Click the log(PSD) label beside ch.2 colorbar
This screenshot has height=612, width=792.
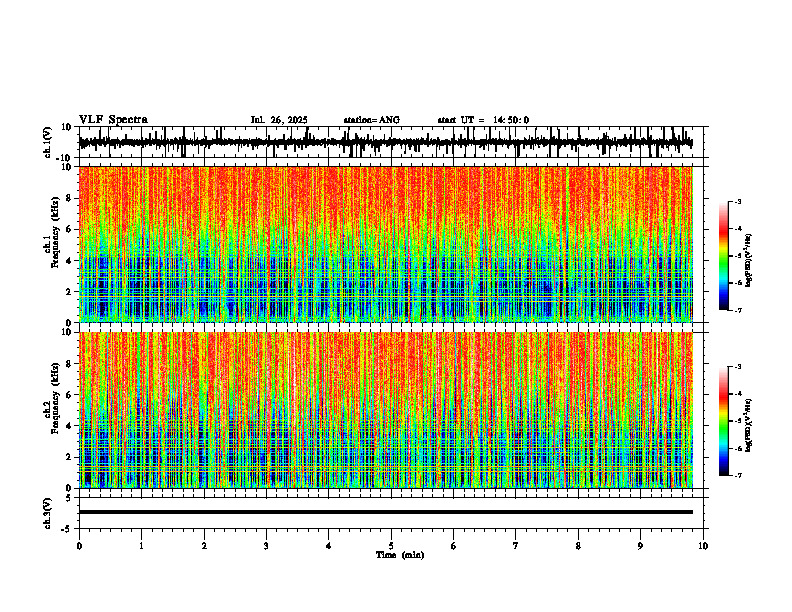click(749, 425)
